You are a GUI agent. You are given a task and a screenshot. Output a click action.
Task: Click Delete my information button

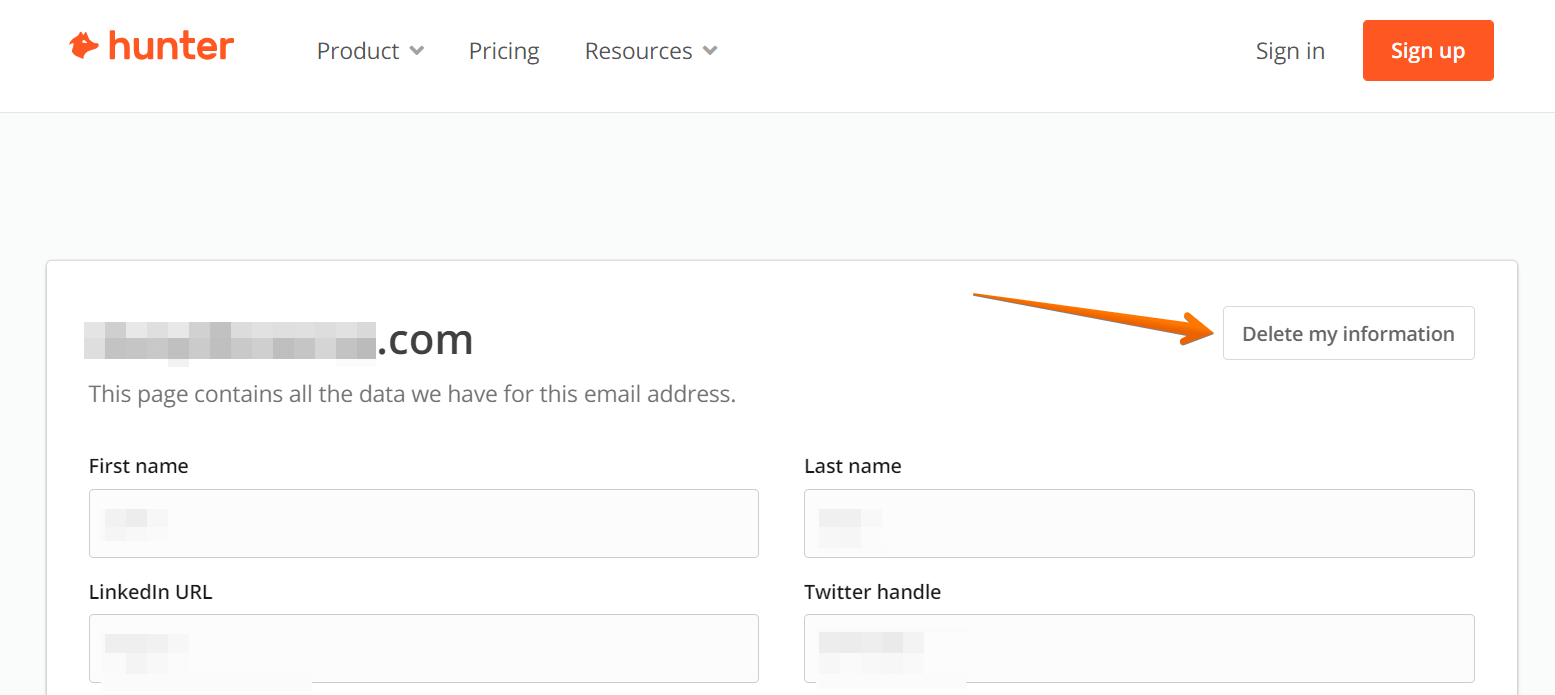coord(1348,333)
